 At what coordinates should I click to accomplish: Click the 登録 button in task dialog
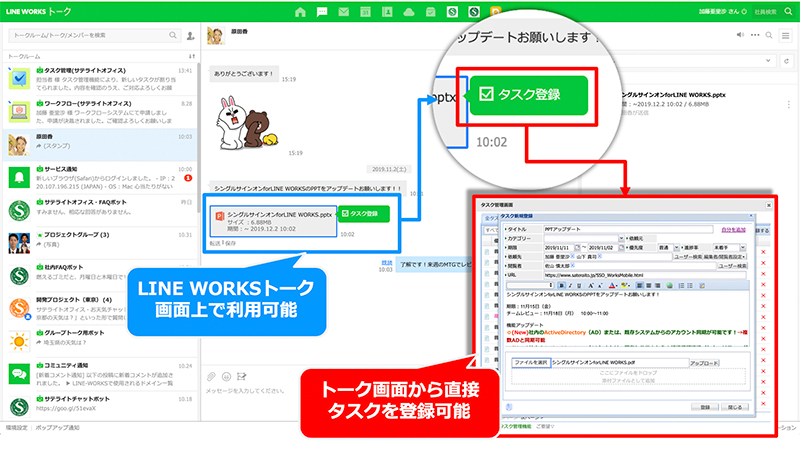pos(705,407)
